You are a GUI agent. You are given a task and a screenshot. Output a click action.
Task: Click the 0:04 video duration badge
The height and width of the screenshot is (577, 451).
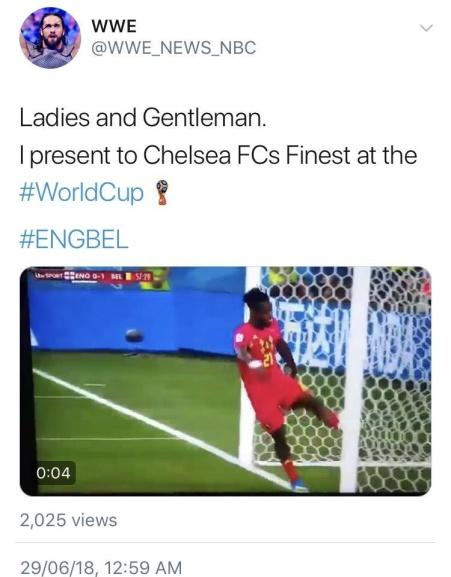(x=53, y=473)
